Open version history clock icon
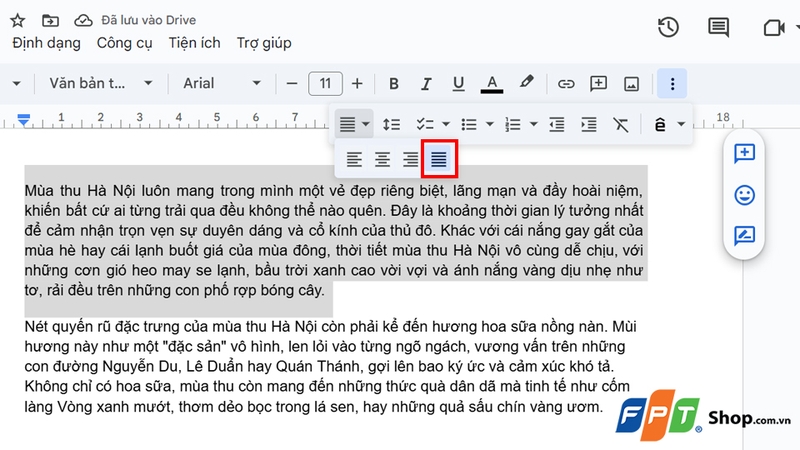The height and width of the screenshot is (450, 800). [x=668, y=27]
